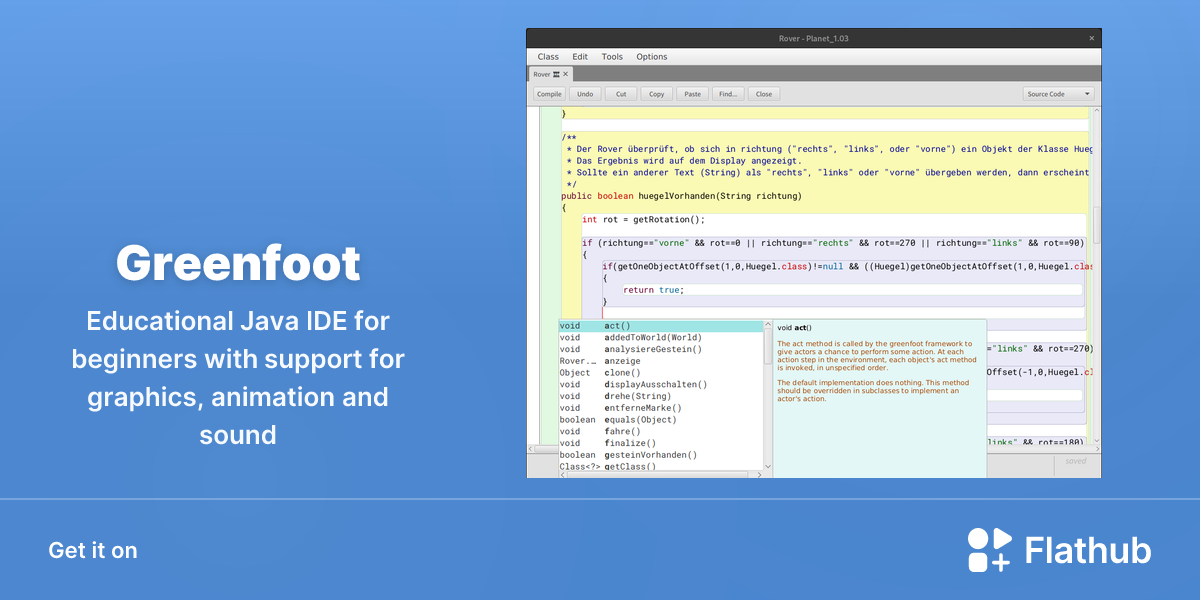1200x600 pixels.
Task: Open the Class menu
Action: click(548, 57)
